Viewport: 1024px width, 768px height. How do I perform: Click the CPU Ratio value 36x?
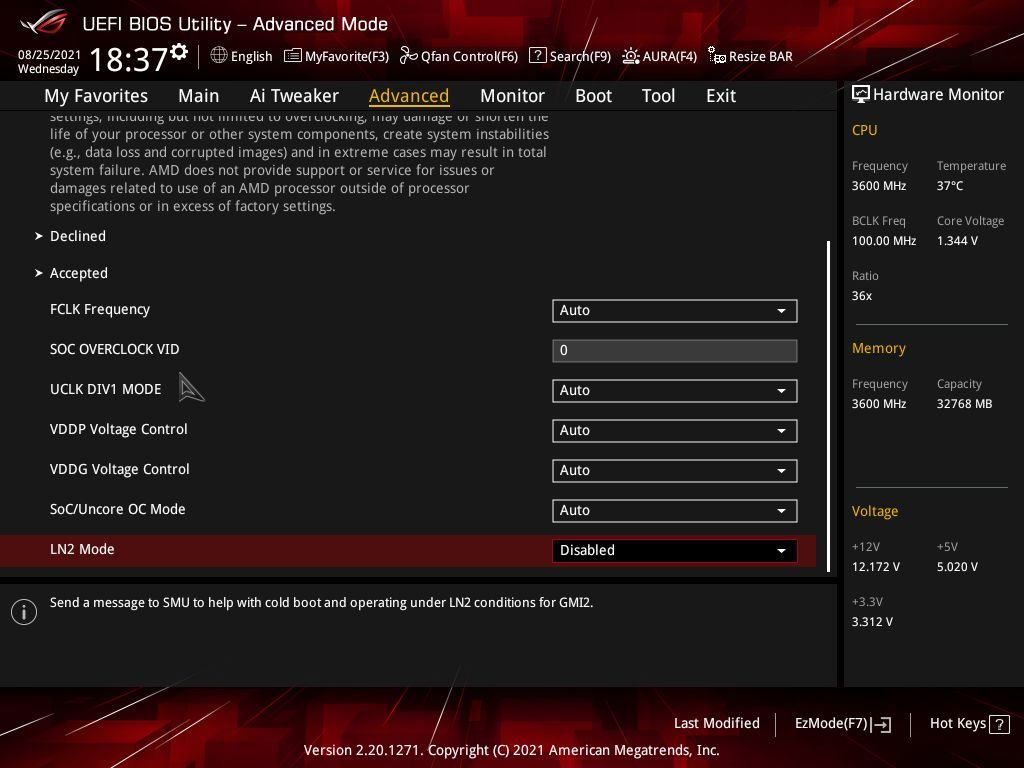(861, 295)
